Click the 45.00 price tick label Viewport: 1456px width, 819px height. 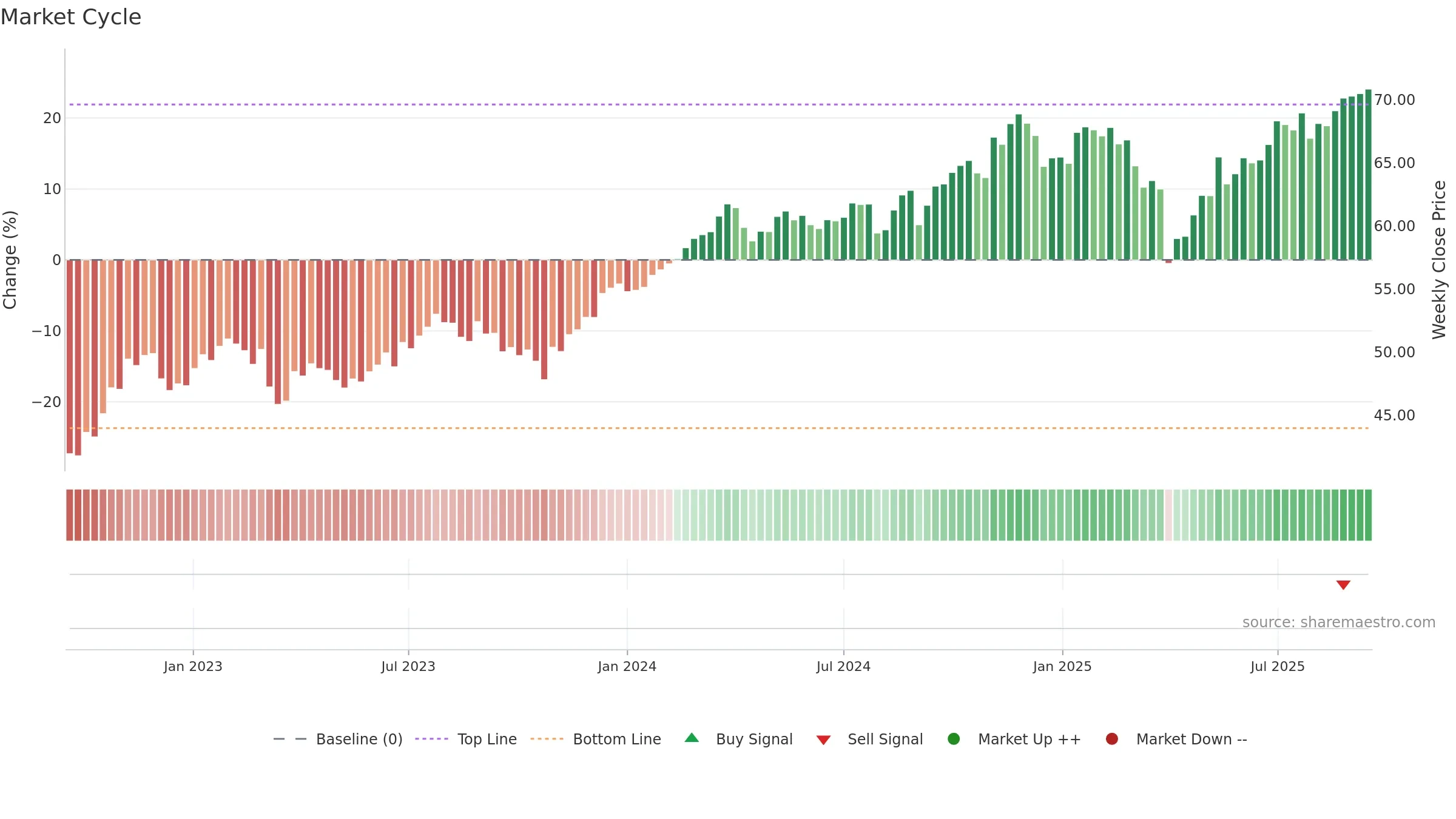[1394, 416]
